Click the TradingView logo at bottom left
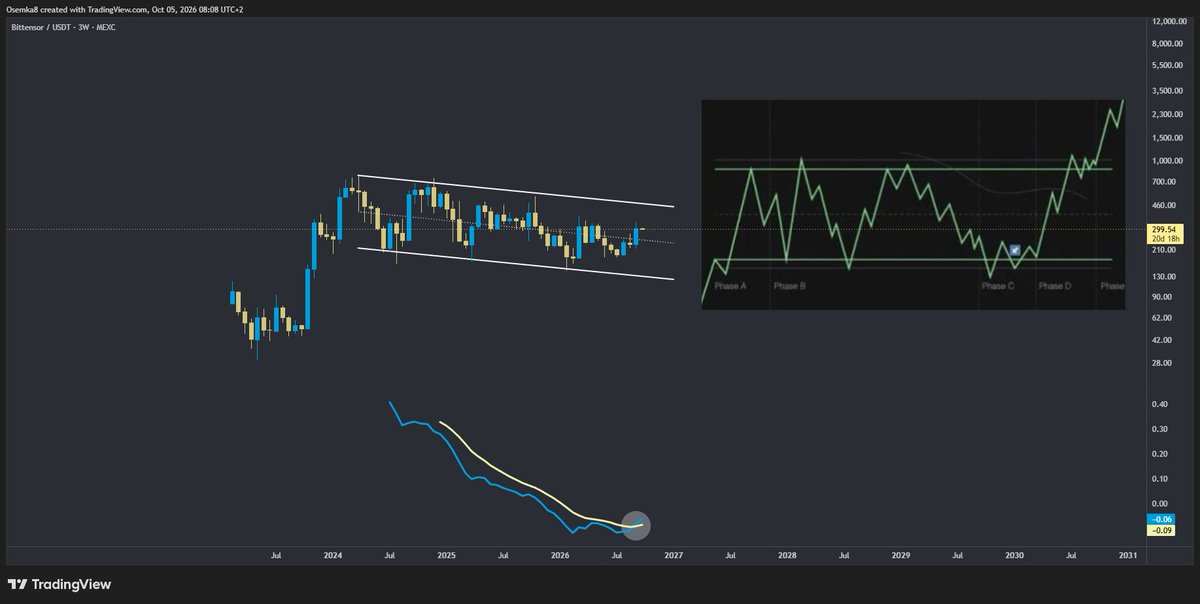 coord(61,584)
